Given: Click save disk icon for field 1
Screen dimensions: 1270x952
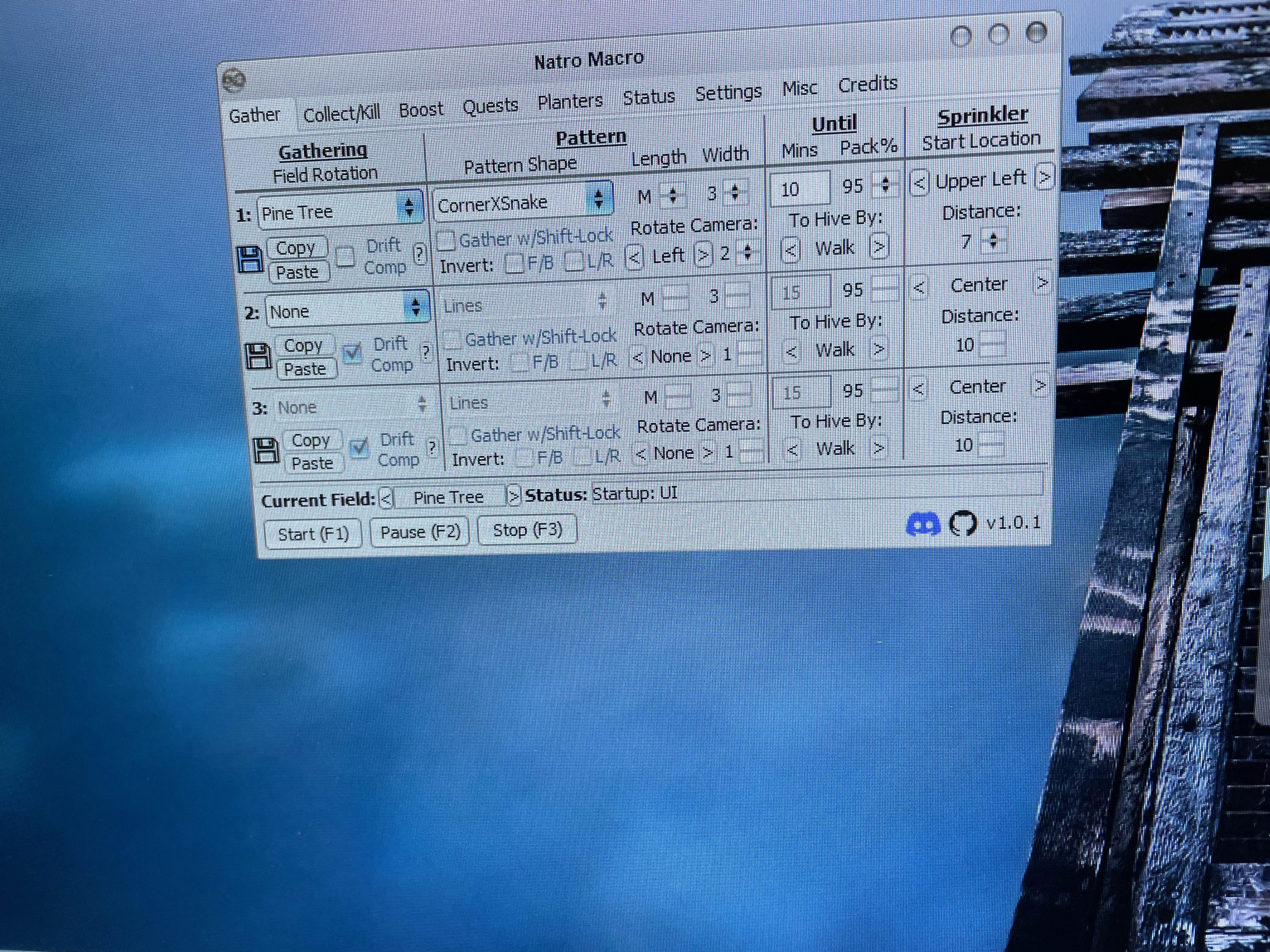Looking at the screenshot, I should click(250, 259).
